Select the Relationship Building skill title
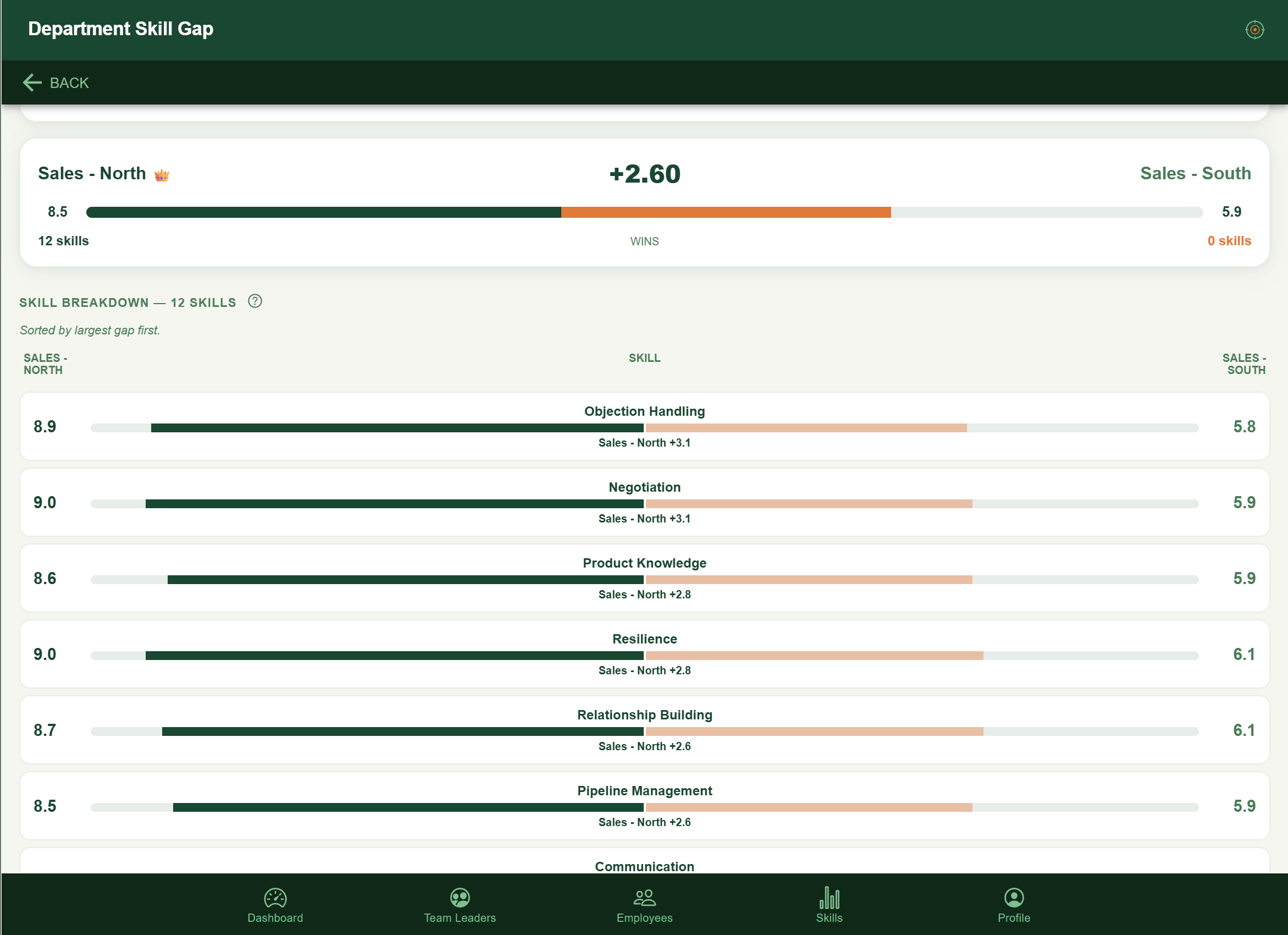The width and height of the screenshot is (1288, 935). (x=645, y=714)
